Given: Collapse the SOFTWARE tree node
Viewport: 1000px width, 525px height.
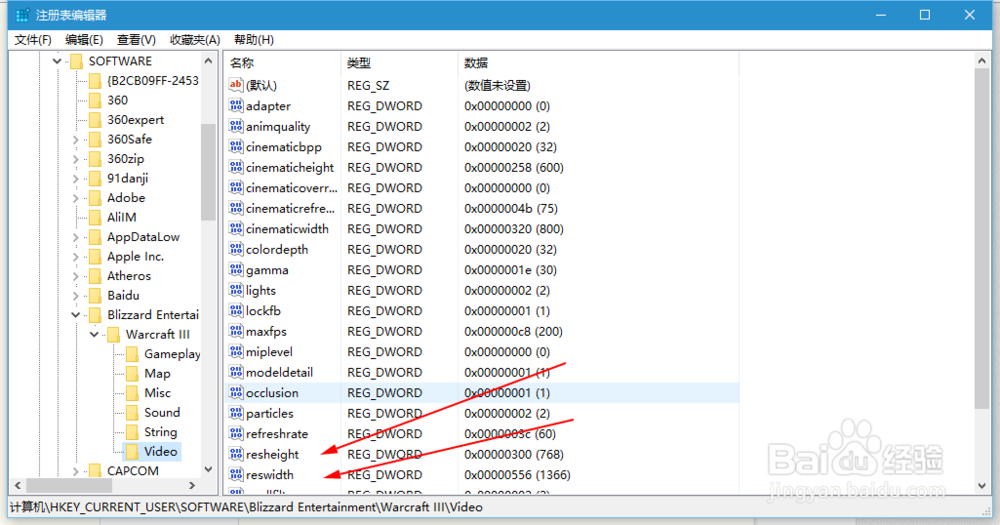Looking at the screenshot, I should pos(57,61).
